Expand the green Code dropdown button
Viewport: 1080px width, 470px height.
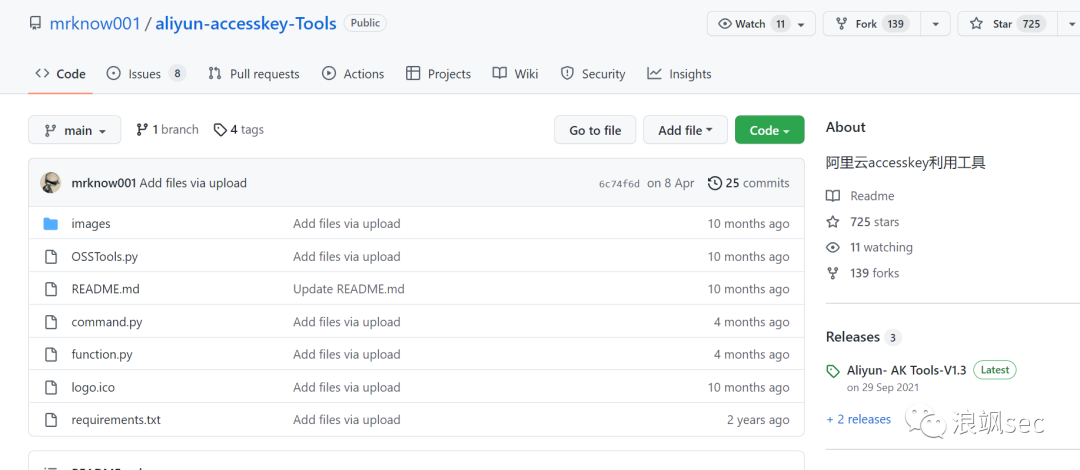(x=769, y=130)
